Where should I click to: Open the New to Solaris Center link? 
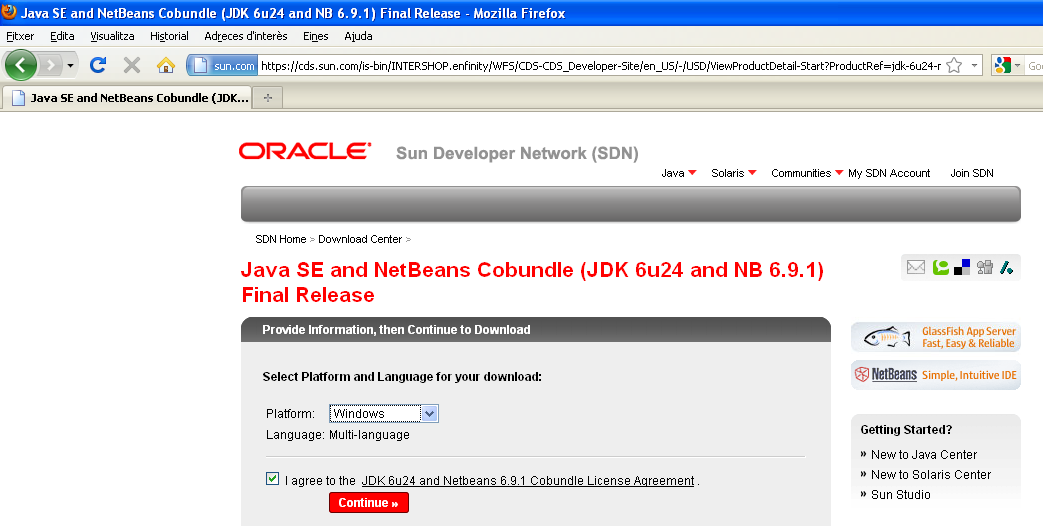[931, 475]
